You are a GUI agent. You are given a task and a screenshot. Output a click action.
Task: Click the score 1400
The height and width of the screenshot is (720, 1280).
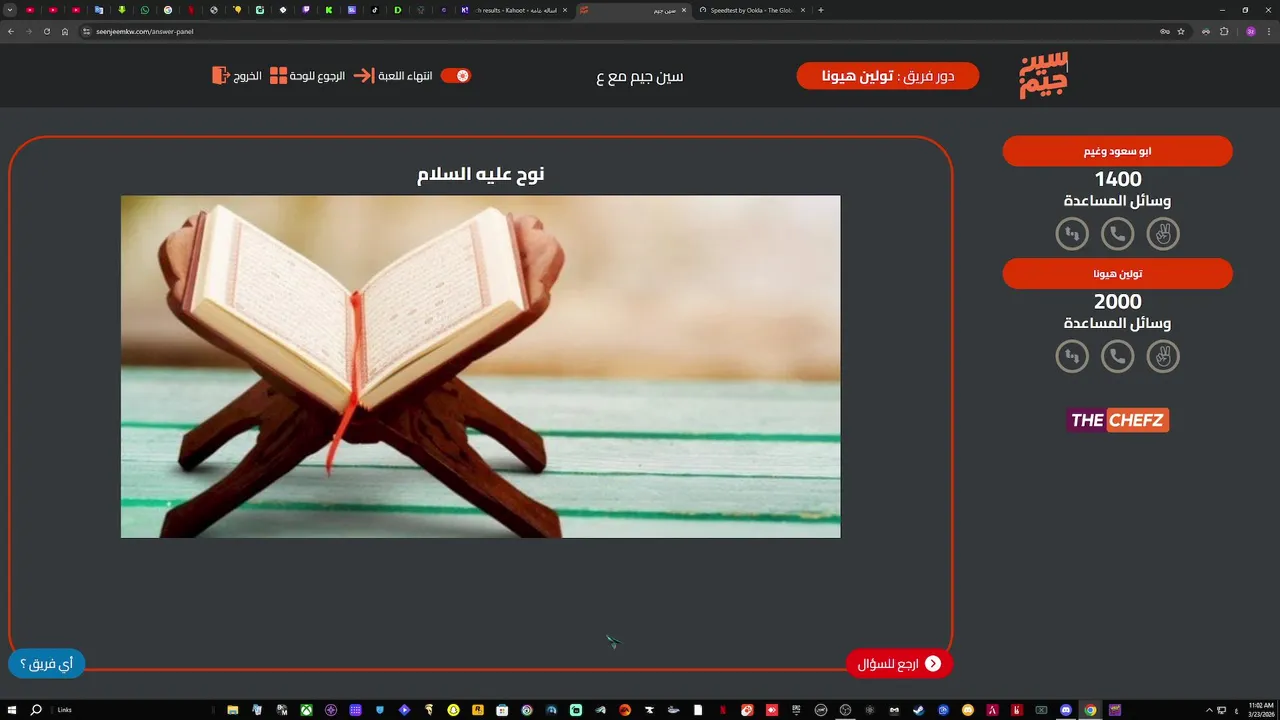click(1117, 179)
